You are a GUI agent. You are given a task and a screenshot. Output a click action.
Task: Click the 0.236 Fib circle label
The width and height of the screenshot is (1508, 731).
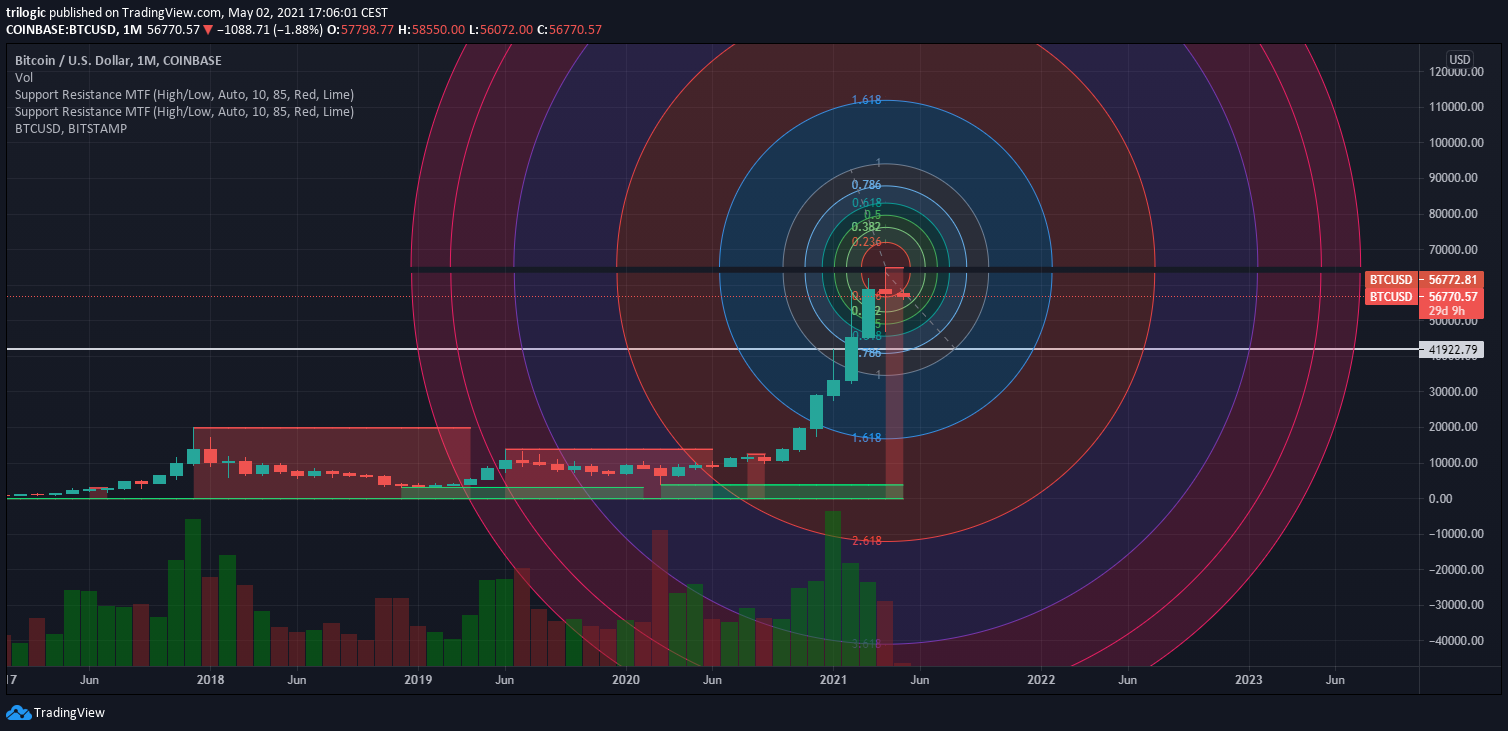pyautogui.click(x=866, y=242)
